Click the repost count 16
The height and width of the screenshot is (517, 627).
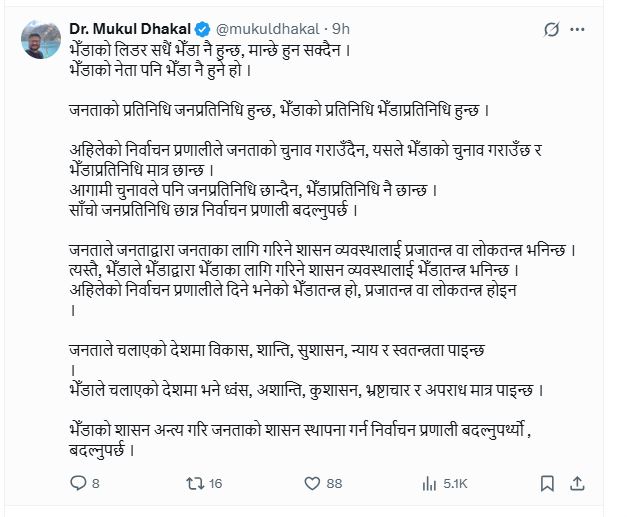pos(217,485)
